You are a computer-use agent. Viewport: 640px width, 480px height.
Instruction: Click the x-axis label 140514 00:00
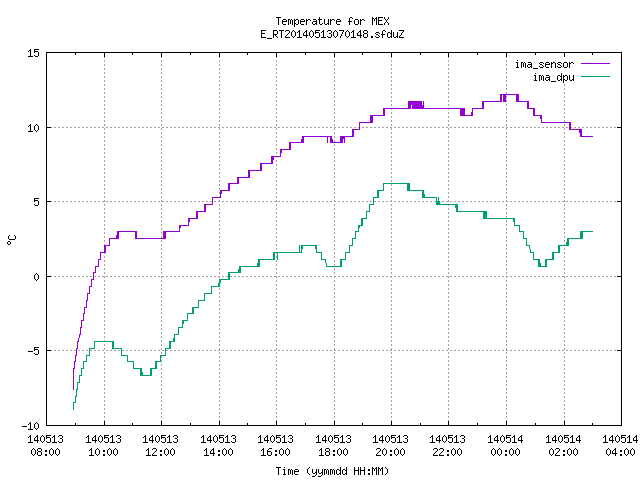click(506, 445)
